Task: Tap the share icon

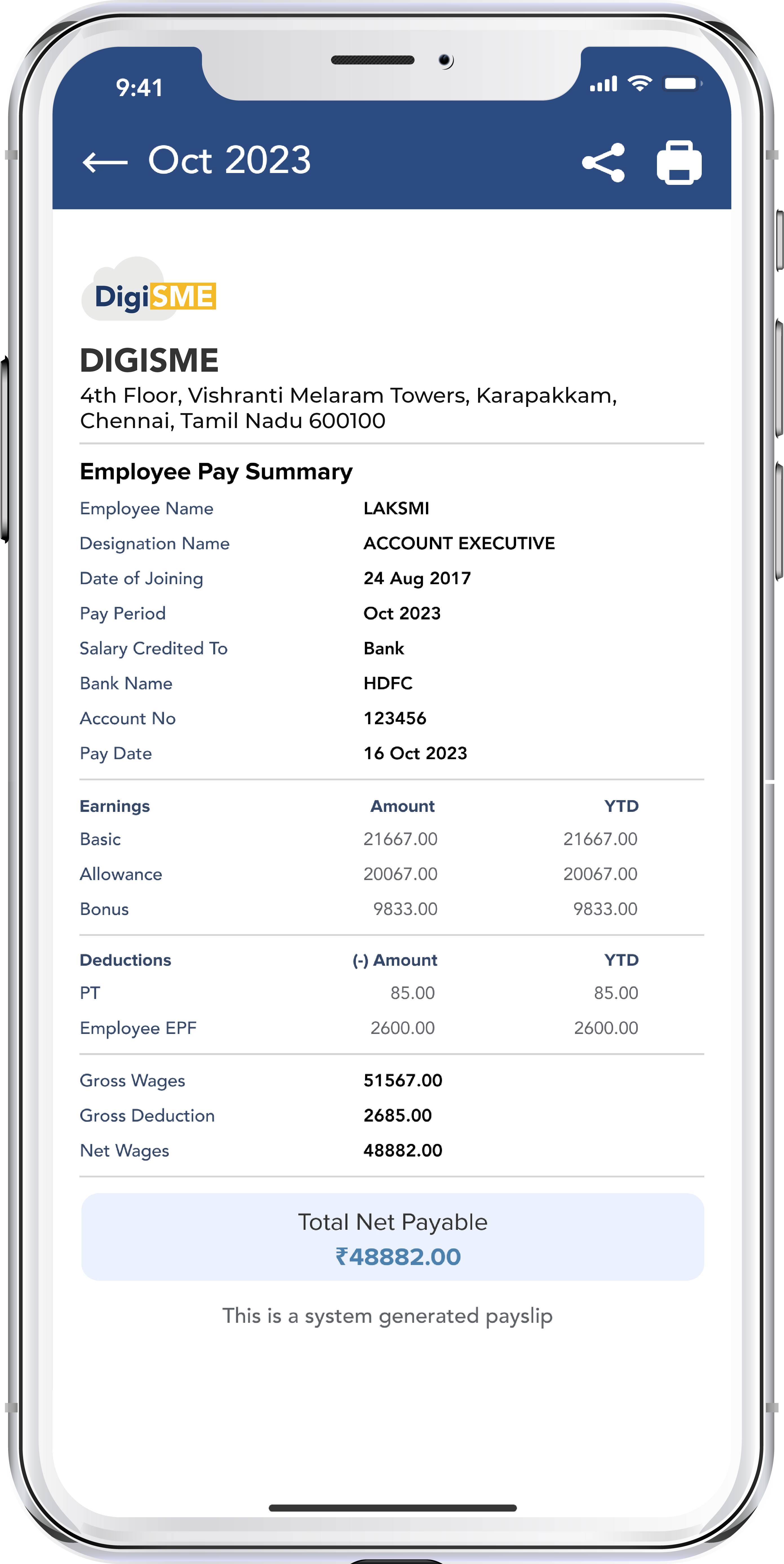Action: tap(603, 162)
